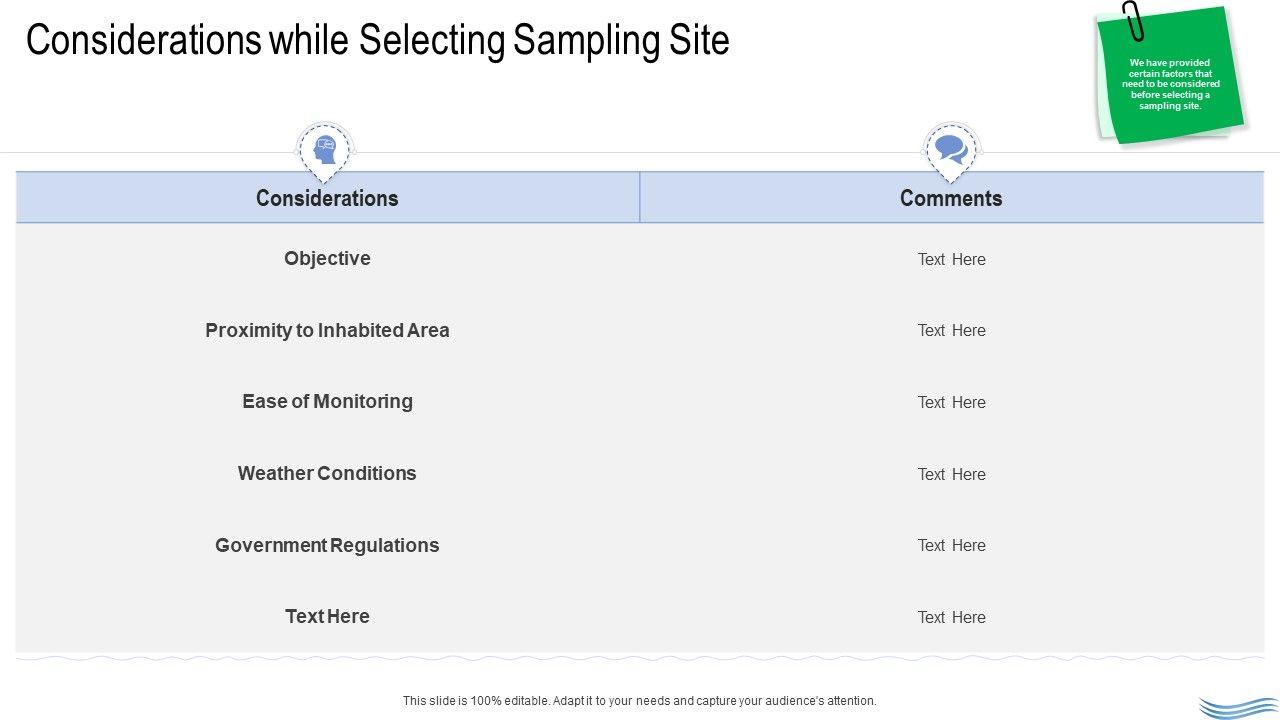Click the paperclip icon on the sticky note
The height and width of the screenshot is (720, 1280).
pyautogui.click(x=1132, y=20)
